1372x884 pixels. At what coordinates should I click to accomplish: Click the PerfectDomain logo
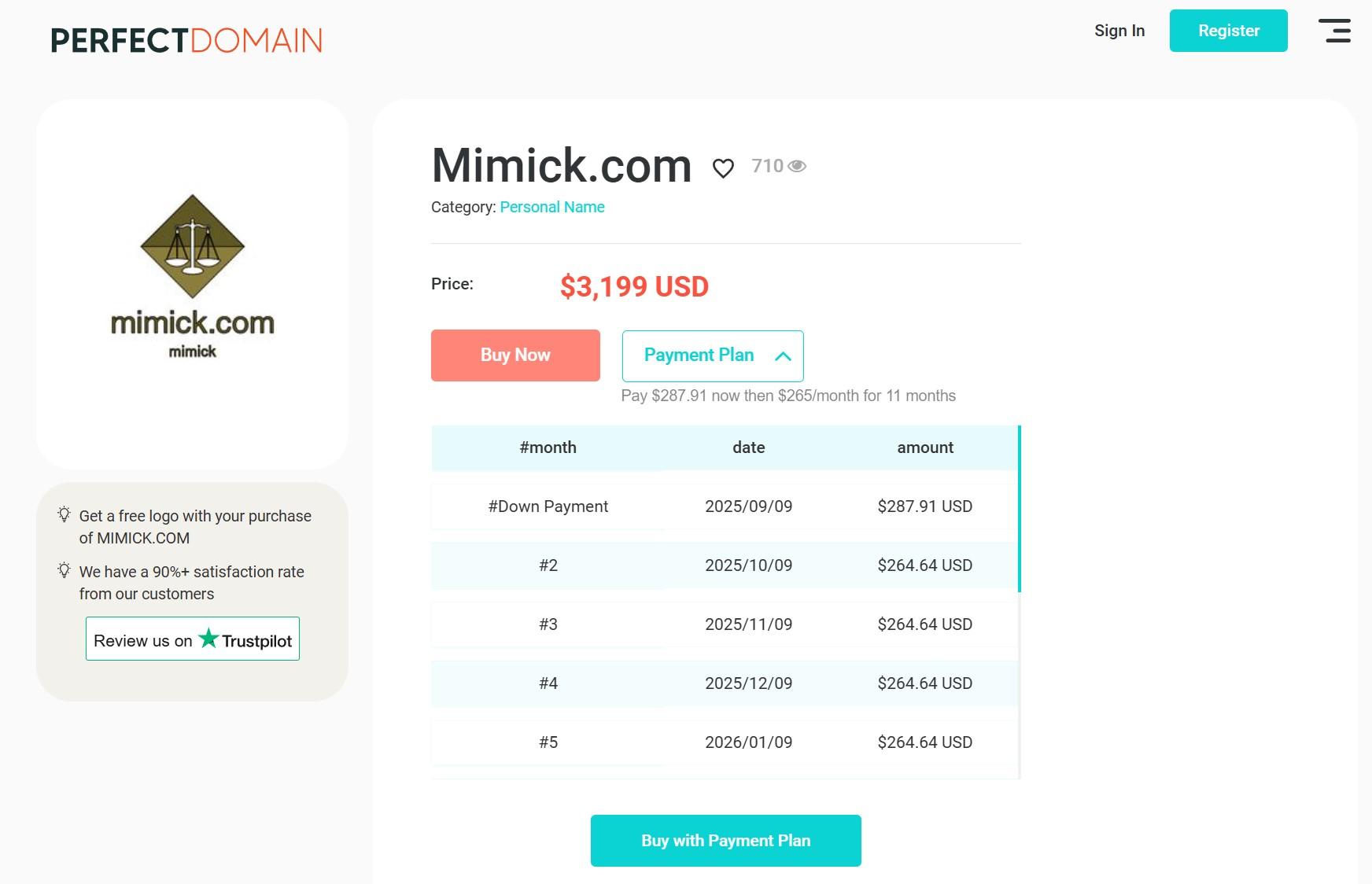pyautogui.click(x=186, y=40)
